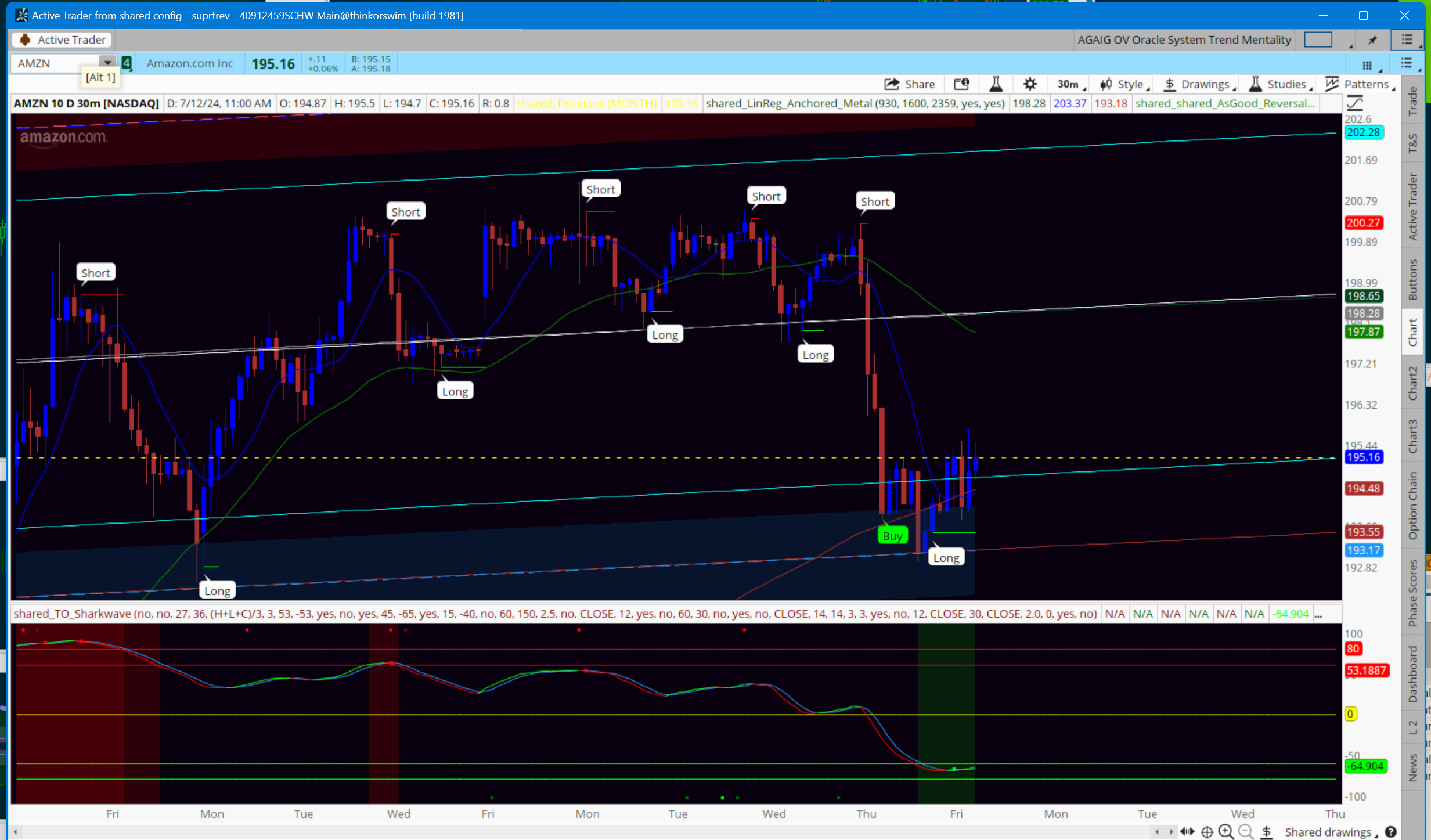The height and width of the screenshot is (840, 1431).
Task: Open the Style dropdown menu
Action: click(x=1124, y=84)
